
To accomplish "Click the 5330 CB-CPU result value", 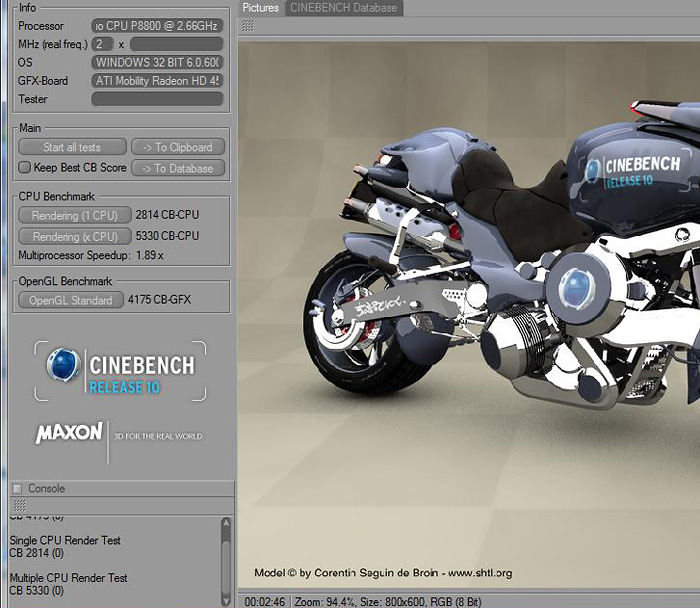I will click(167, 236).
